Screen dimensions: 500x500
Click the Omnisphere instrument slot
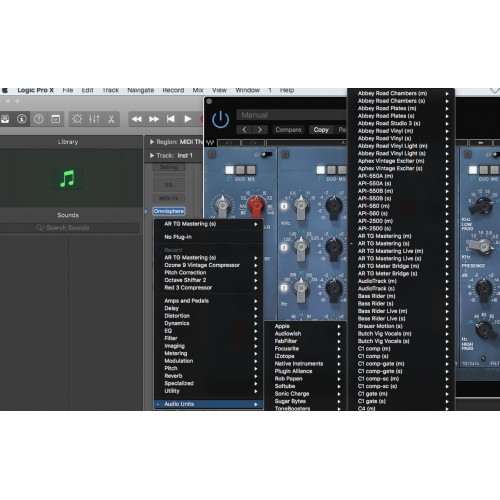tap(169, 211)
